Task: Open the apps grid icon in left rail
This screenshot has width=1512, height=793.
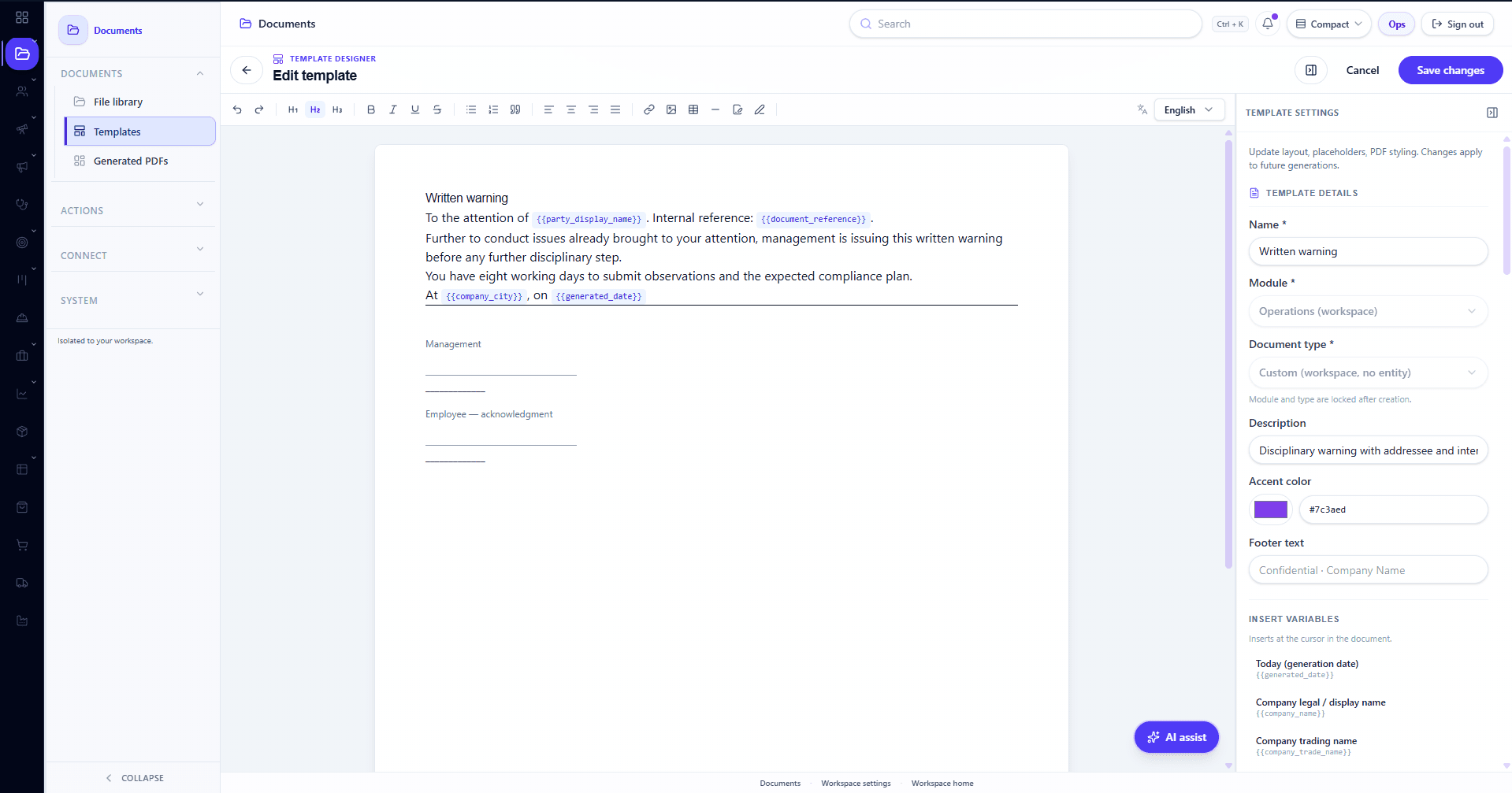Action: pos(22,17)
